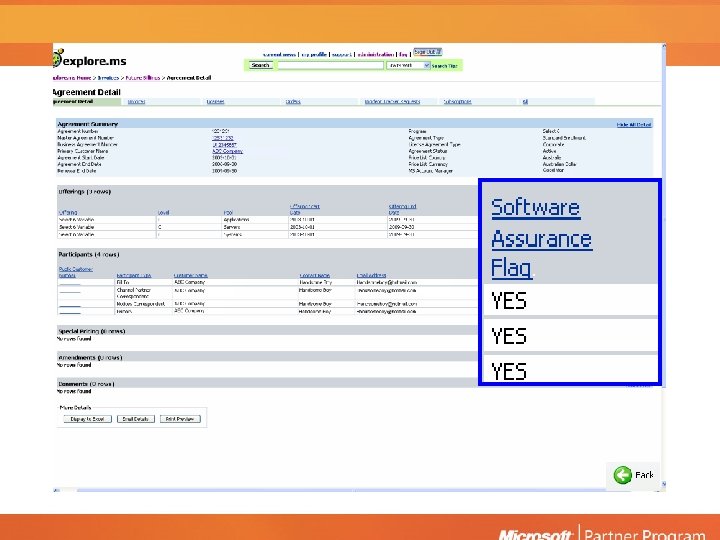Sort by Email Address column header
720x540 pixels.
tap(371, 276)
